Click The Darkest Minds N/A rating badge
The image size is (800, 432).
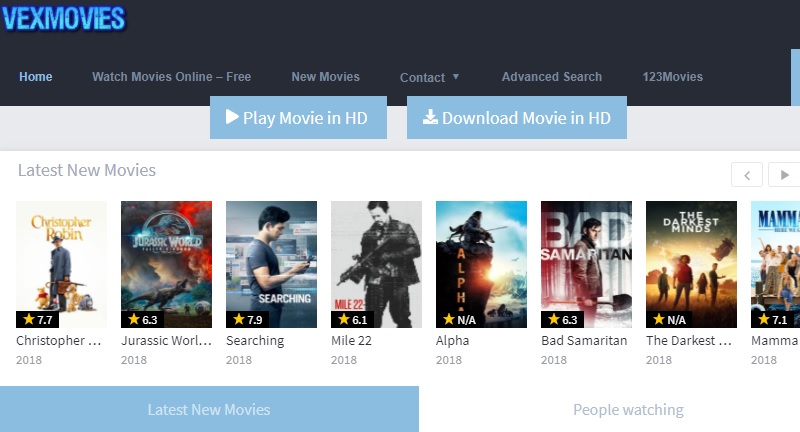click(669, 319)
